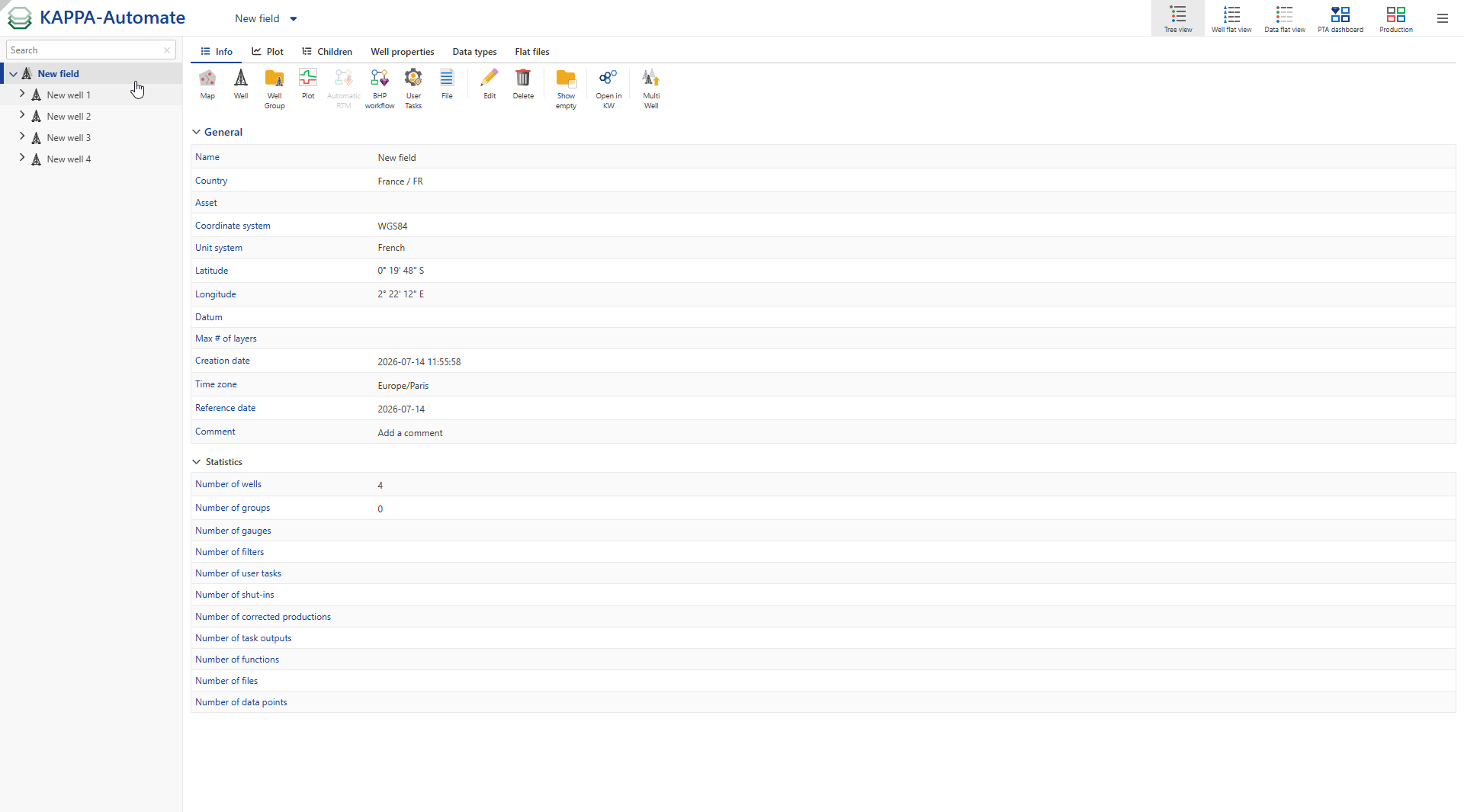Open the Multi Well tool
This screenshot has height=812, width=1464.
click(651, 89)
